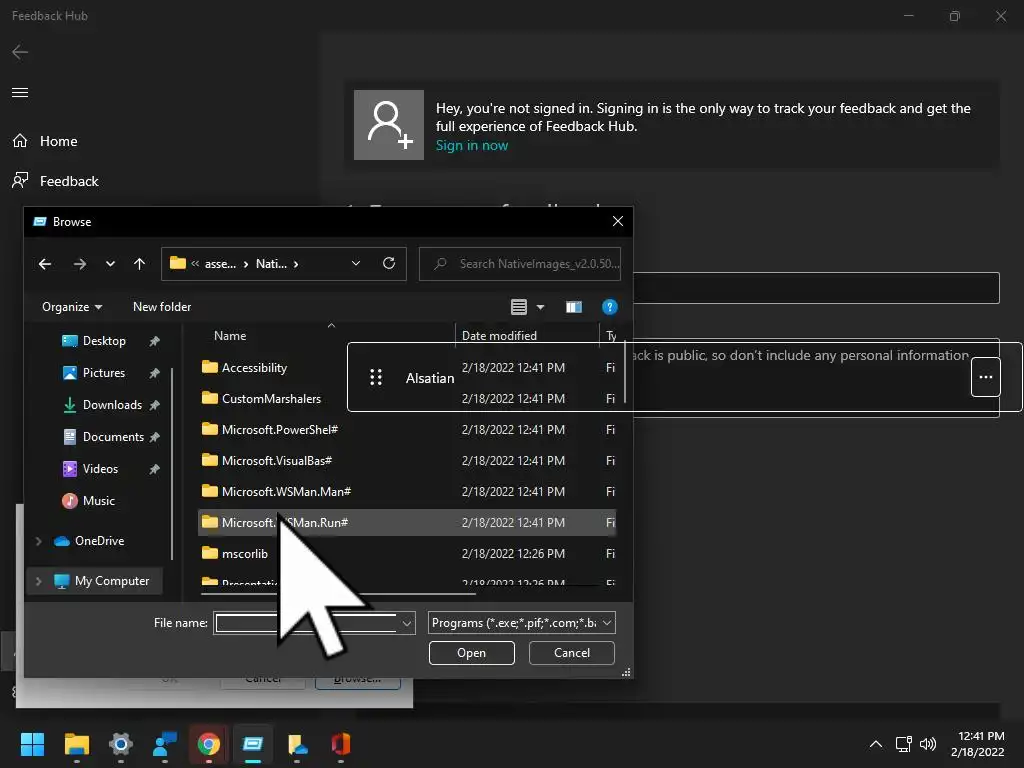Open Feedback Hub taskbar icon
The height and width of the screenshot is (768, 1024).
(x=165, y=744)
